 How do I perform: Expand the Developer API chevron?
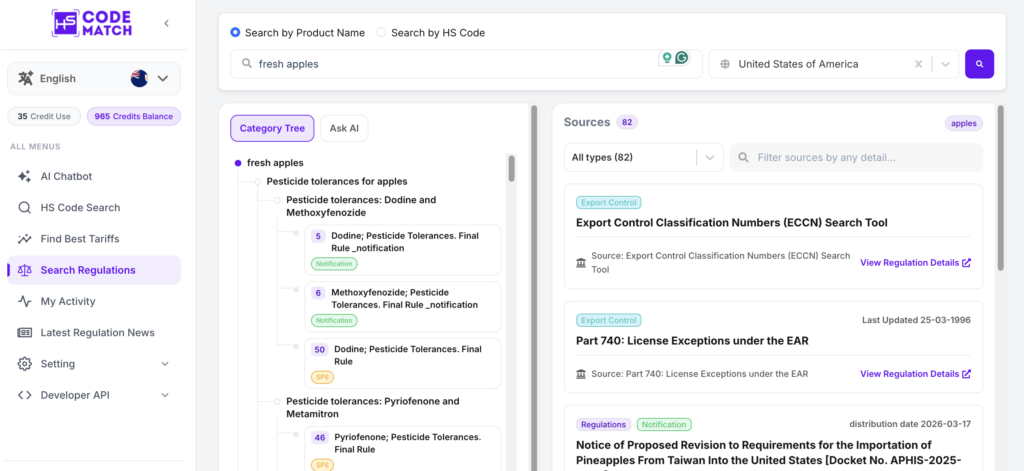coord(165,395)
